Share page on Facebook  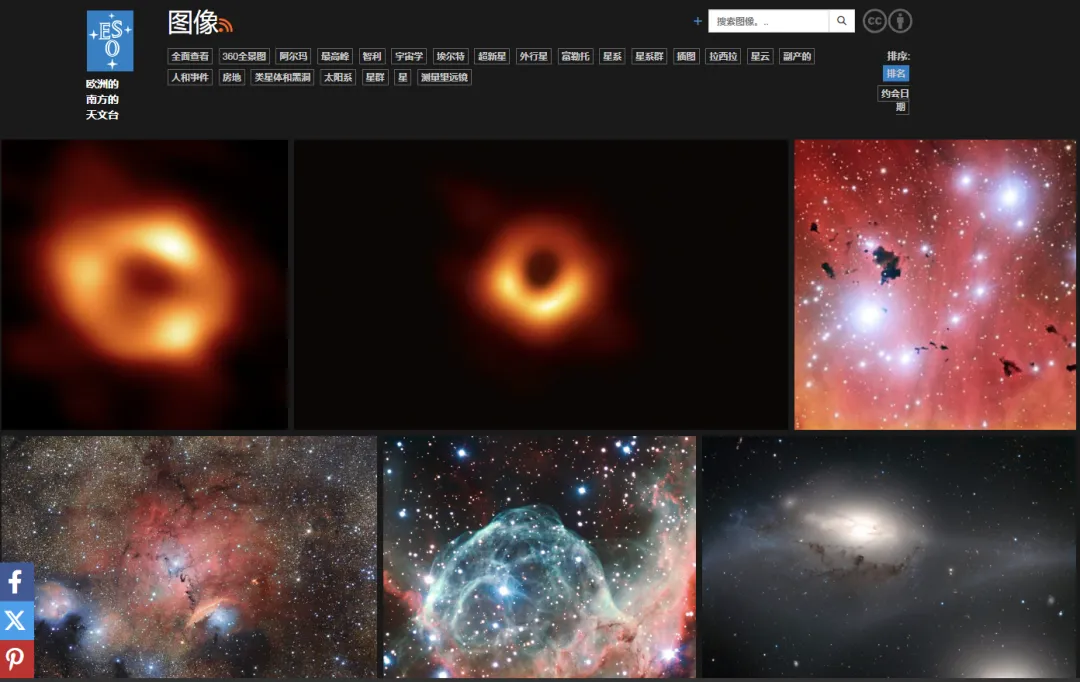click(16, 581)
